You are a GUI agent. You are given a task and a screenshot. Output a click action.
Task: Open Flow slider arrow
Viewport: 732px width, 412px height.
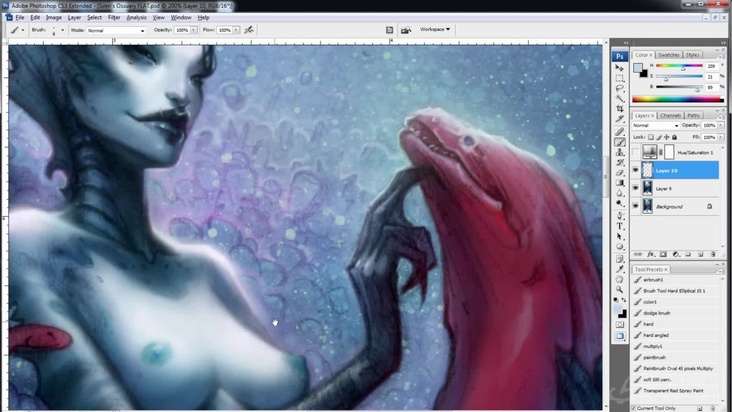236,30
